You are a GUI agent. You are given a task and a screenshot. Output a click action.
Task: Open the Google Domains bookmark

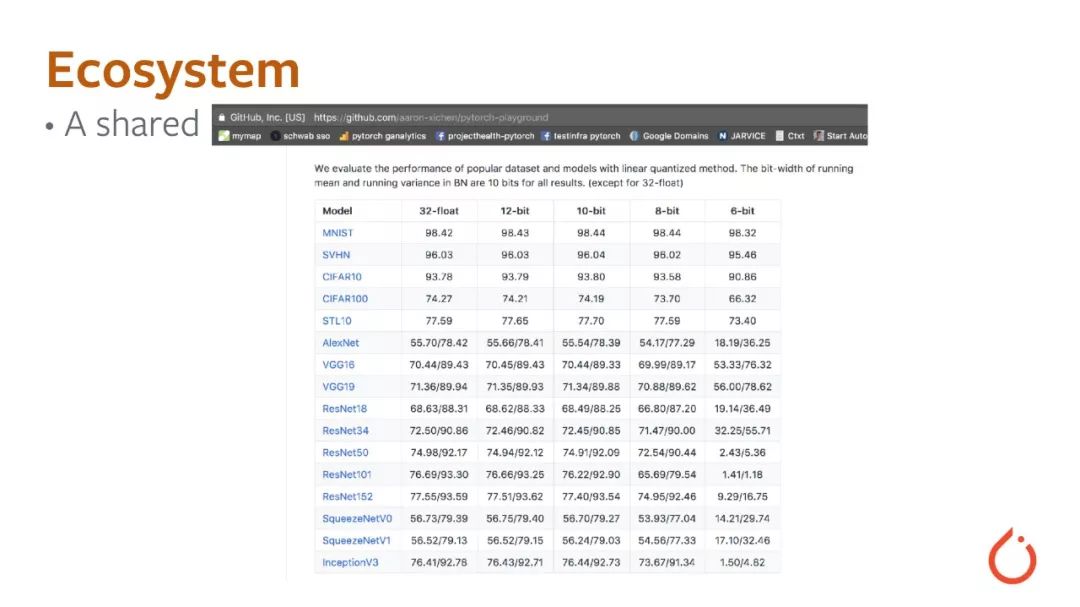click(x=669, y=136)
